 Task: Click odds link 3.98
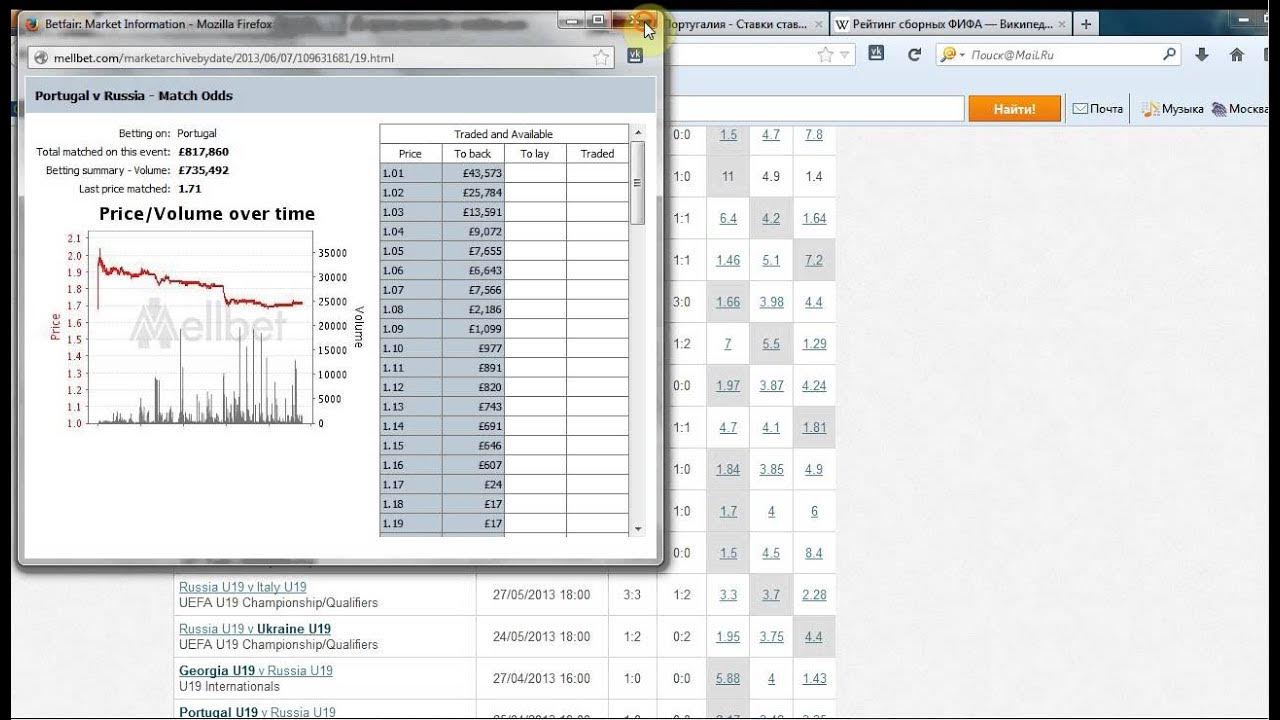click(x=771, y=302)
